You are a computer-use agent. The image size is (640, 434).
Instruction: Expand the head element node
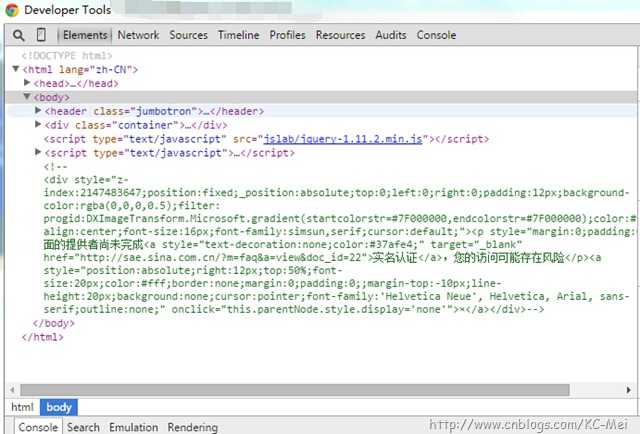(x=27, y=82)
